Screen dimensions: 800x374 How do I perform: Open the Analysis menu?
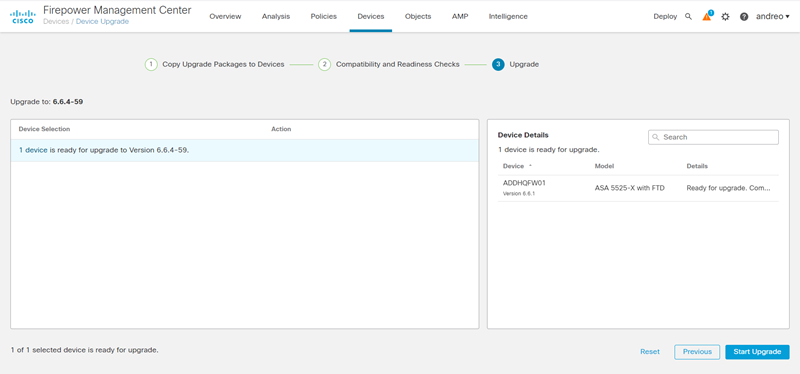pos(276,16)
